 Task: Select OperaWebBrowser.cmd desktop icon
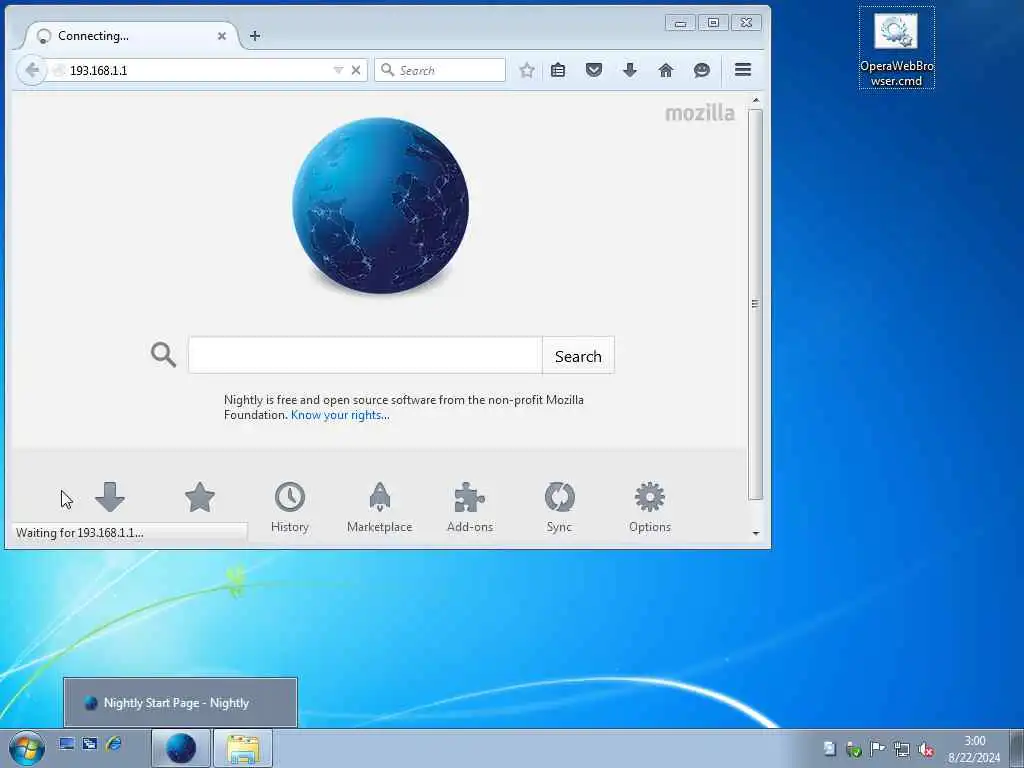(x=897, y=49)
